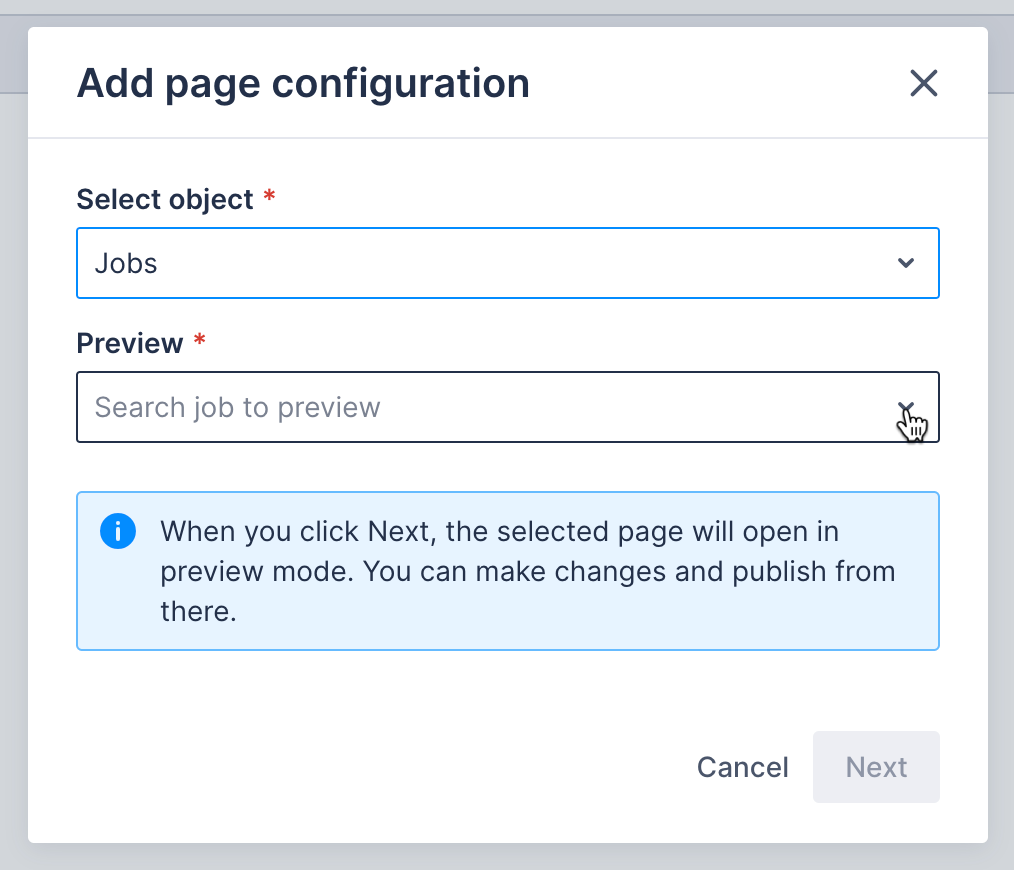Click the placeholder text Search job to preview
1014x870 pixels.
[237, 407]
